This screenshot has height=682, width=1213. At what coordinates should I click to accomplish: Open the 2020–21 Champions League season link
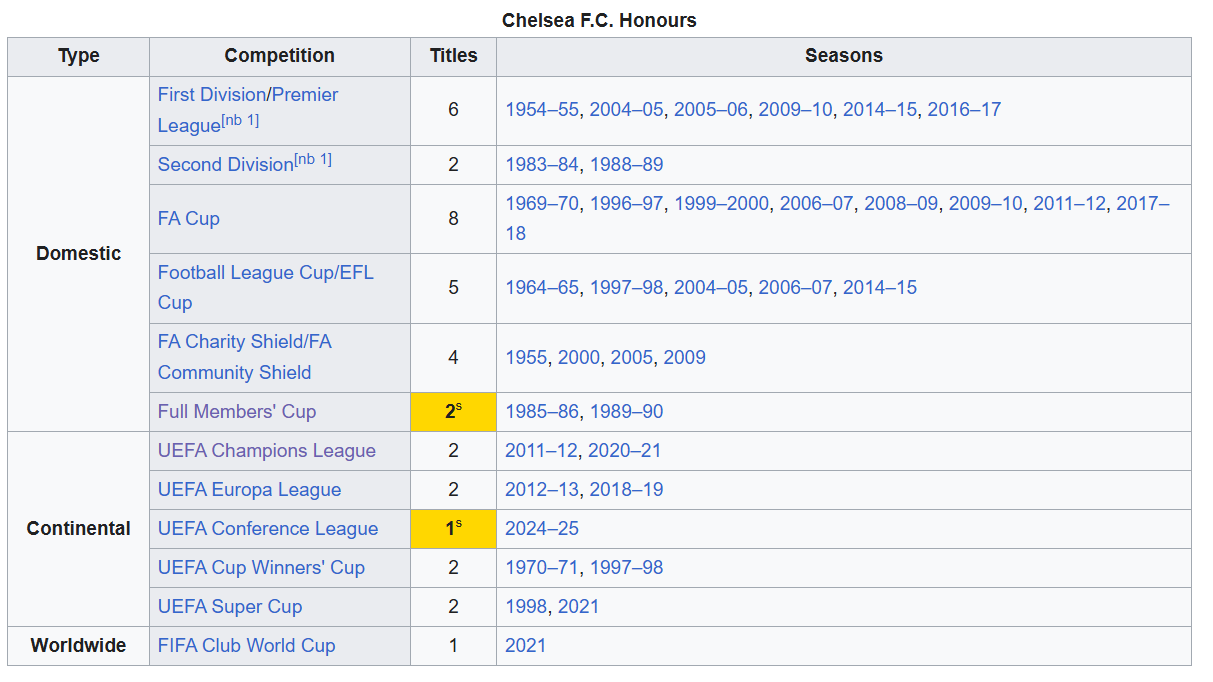point(625,451)
